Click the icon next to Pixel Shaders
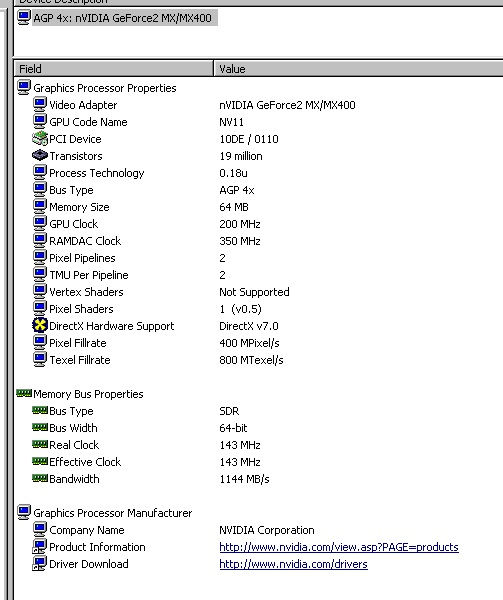 (x=40, y=308)
